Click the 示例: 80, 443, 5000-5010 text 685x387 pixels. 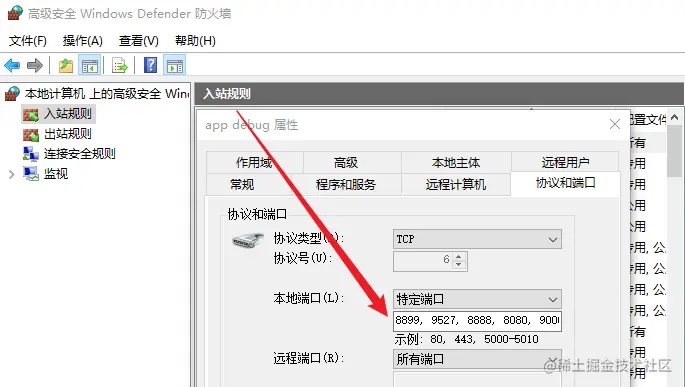click(466, 339)
